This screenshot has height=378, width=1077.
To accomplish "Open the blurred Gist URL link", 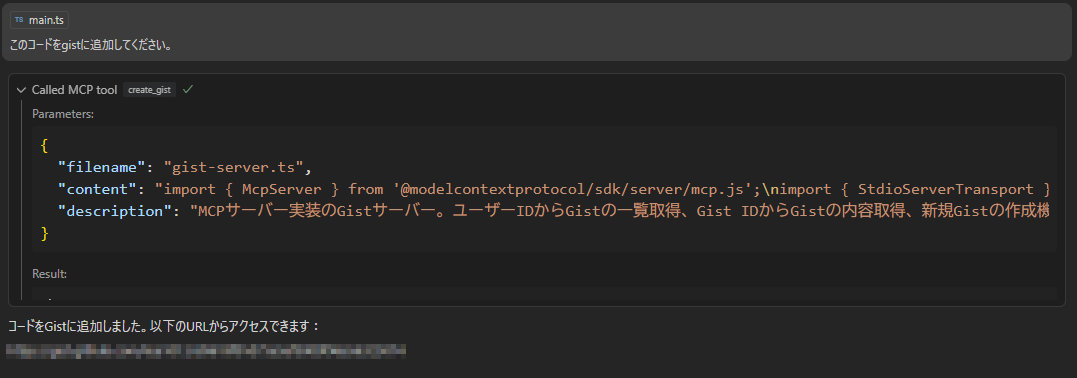I will pos(205,351).
